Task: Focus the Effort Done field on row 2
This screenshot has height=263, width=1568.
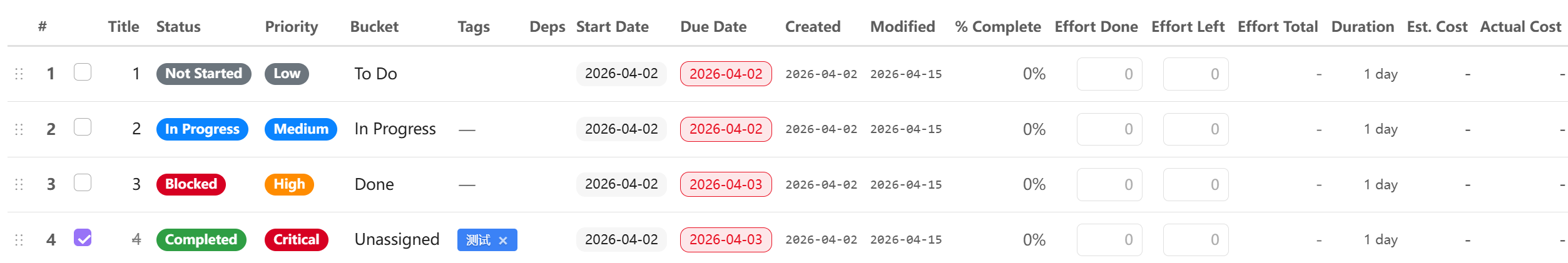Action: coord(1109,129)
